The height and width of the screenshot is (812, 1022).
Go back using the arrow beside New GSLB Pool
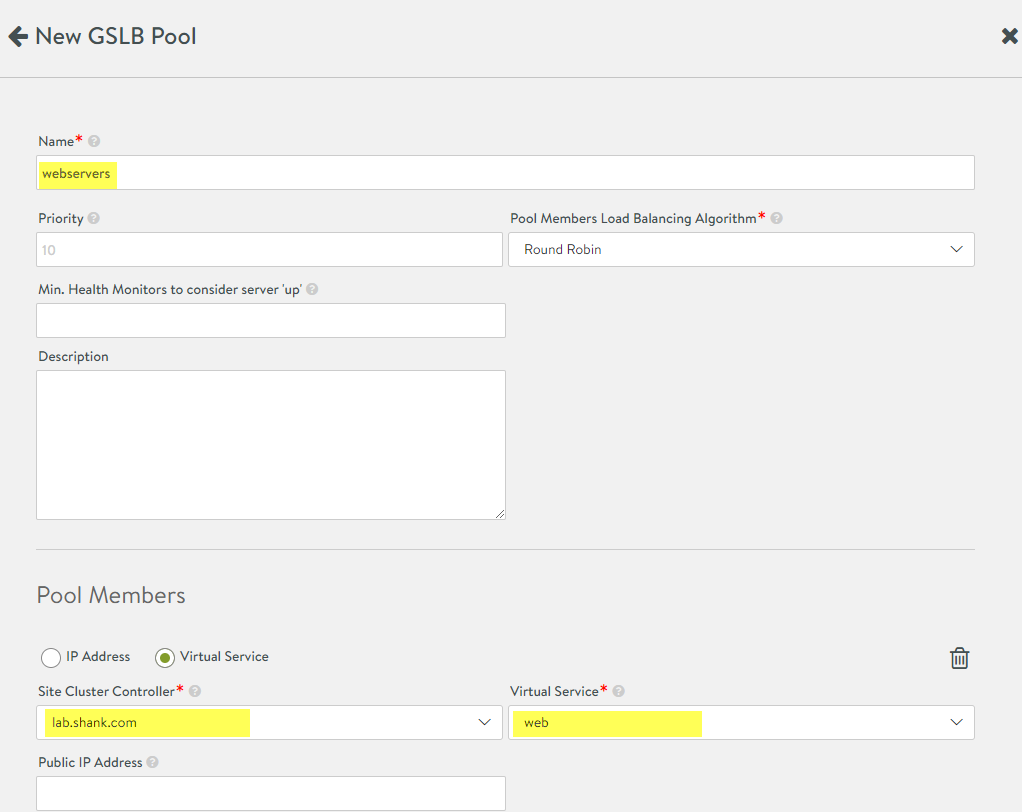[x=18, y=36]
